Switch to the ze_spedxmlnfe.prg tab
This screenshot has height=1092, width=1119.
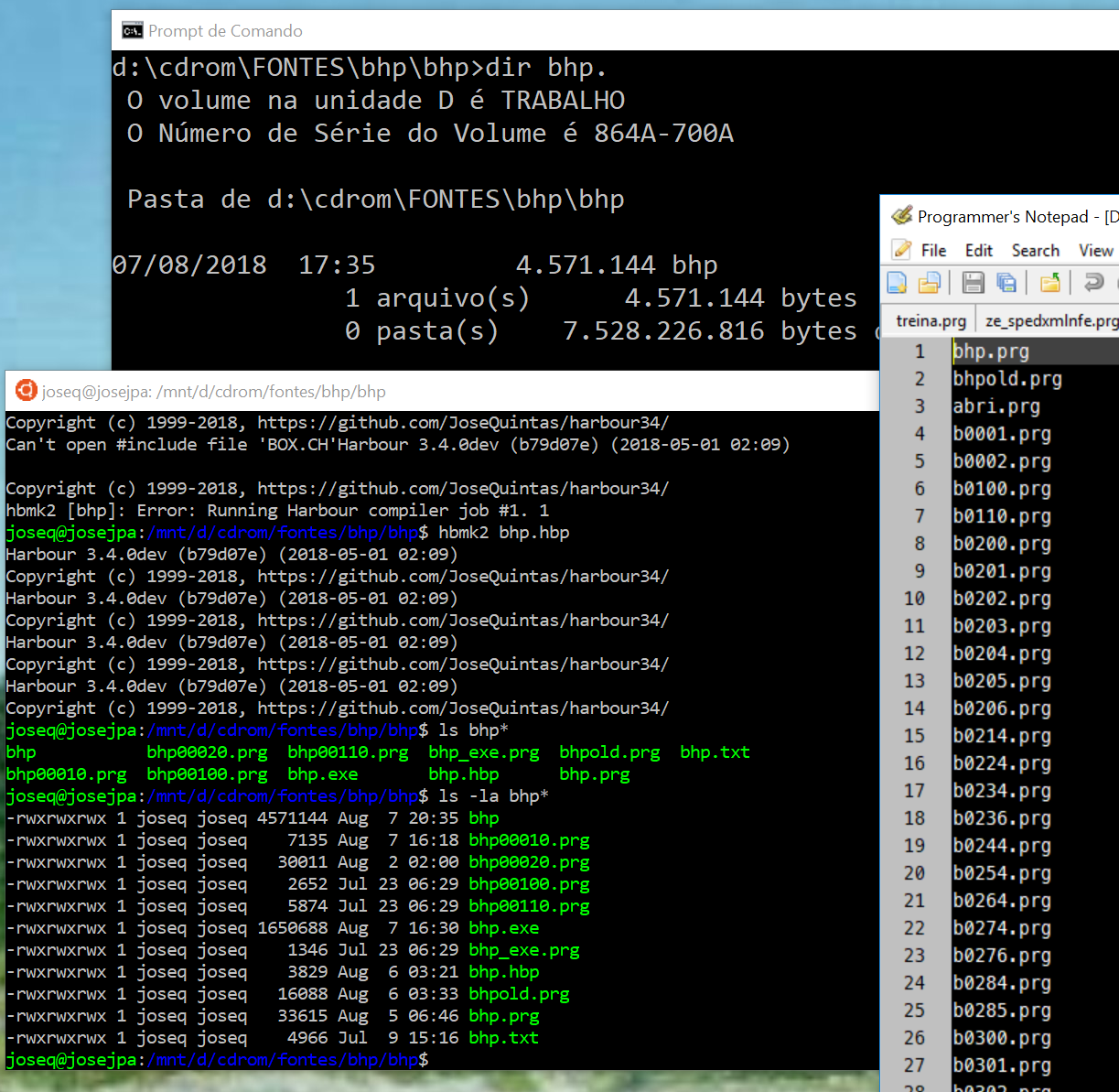pyautogui.click(x=1050, y=320)
